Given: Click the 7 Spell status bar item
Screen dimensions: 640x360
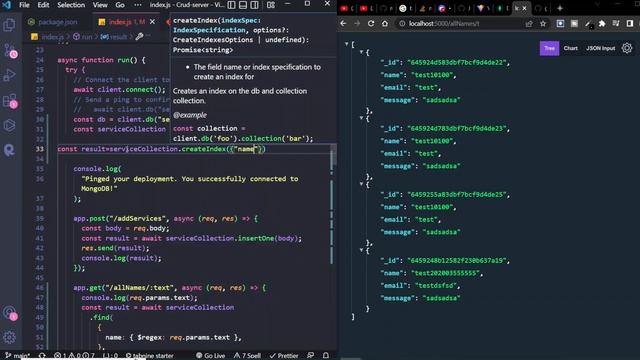Looking at the screenshot, I should [x=247, y=356].
